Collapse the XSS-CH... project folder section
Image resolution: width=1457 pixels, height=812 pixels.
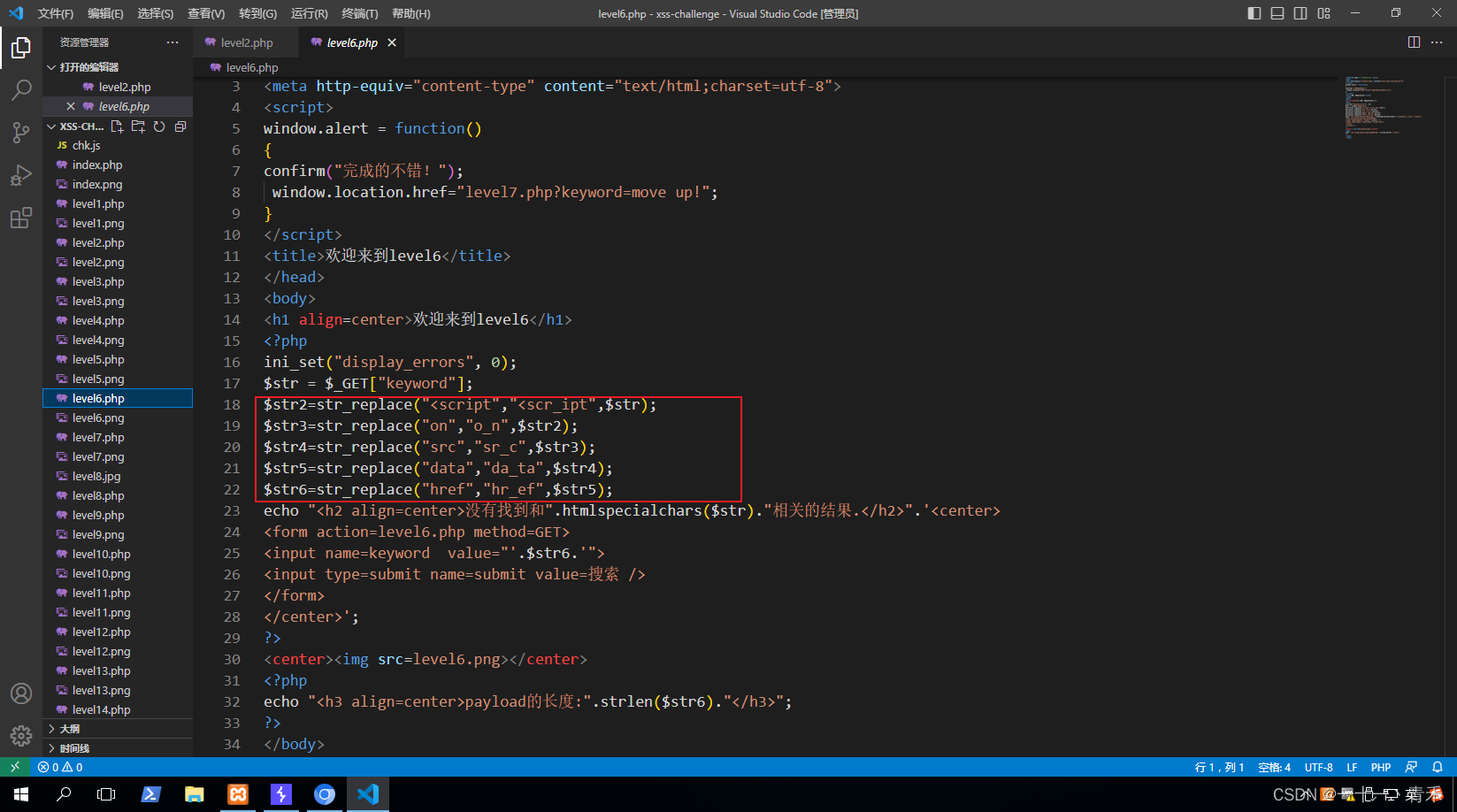(75, 126)
